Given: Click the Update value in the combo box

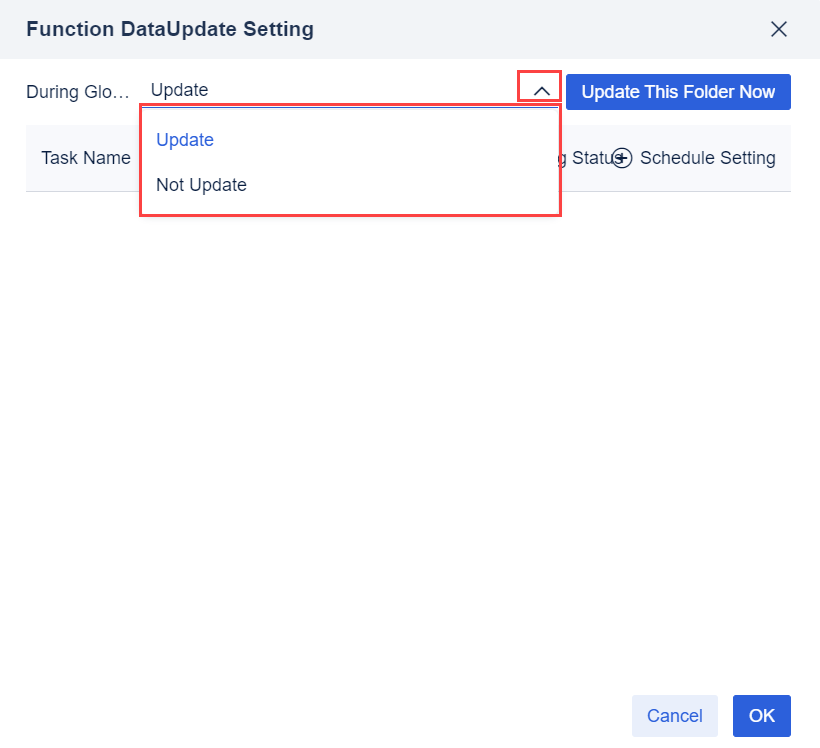Looking at the screenshot, I should coord(180,90).
